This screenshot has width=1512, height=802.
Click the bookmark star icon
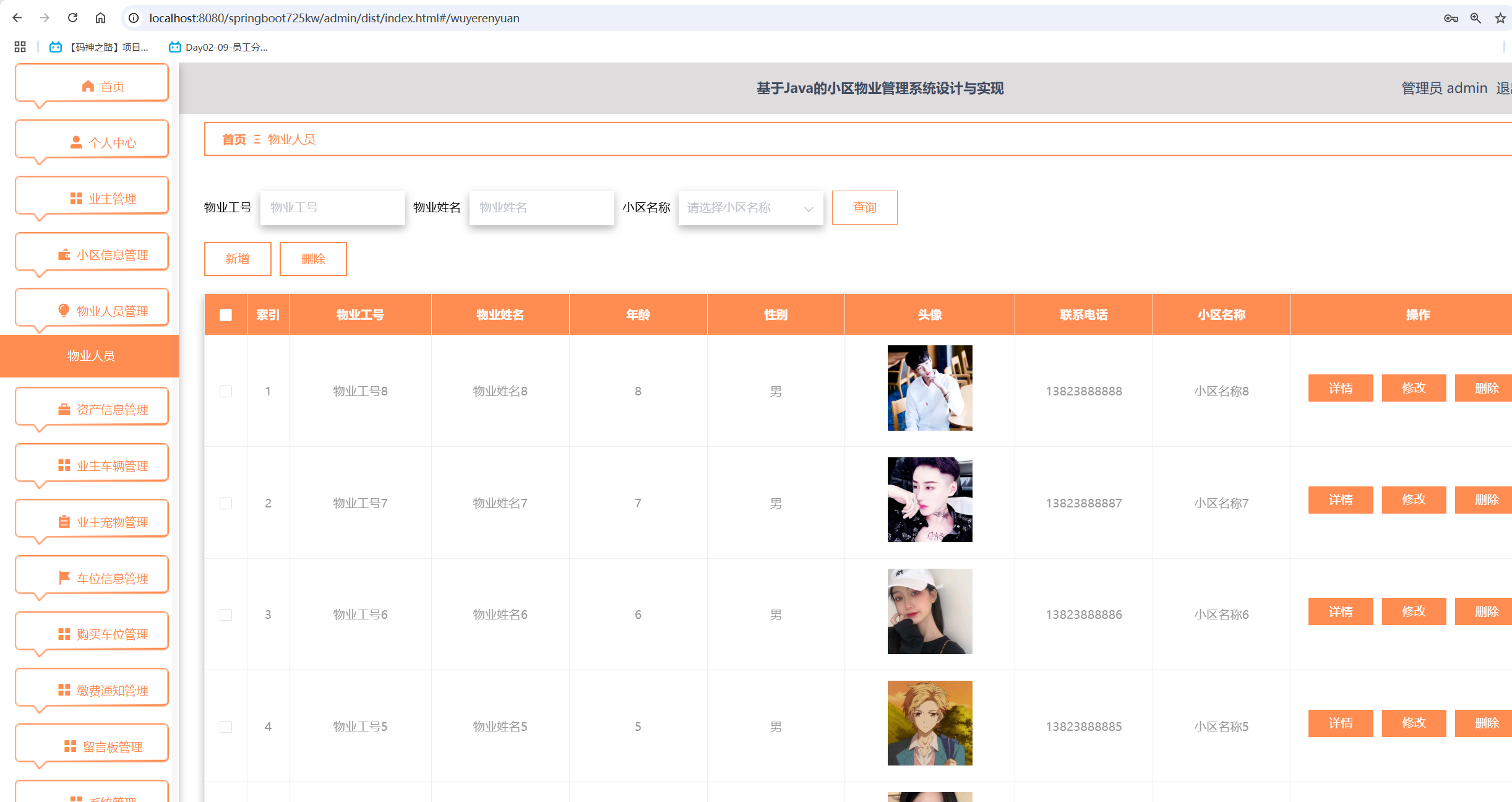click(1500, 18)
